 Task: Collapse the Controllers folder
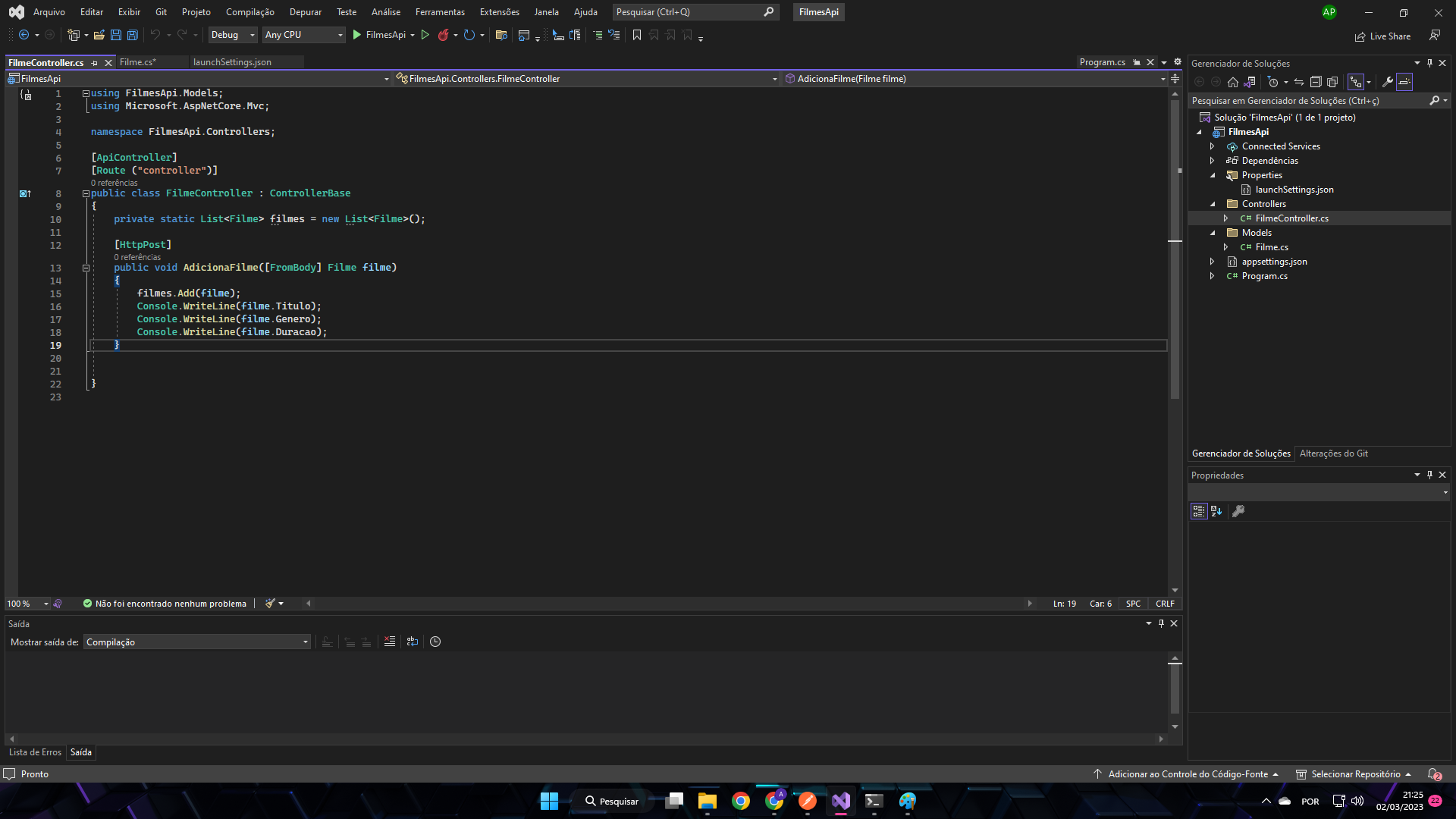1212,204
